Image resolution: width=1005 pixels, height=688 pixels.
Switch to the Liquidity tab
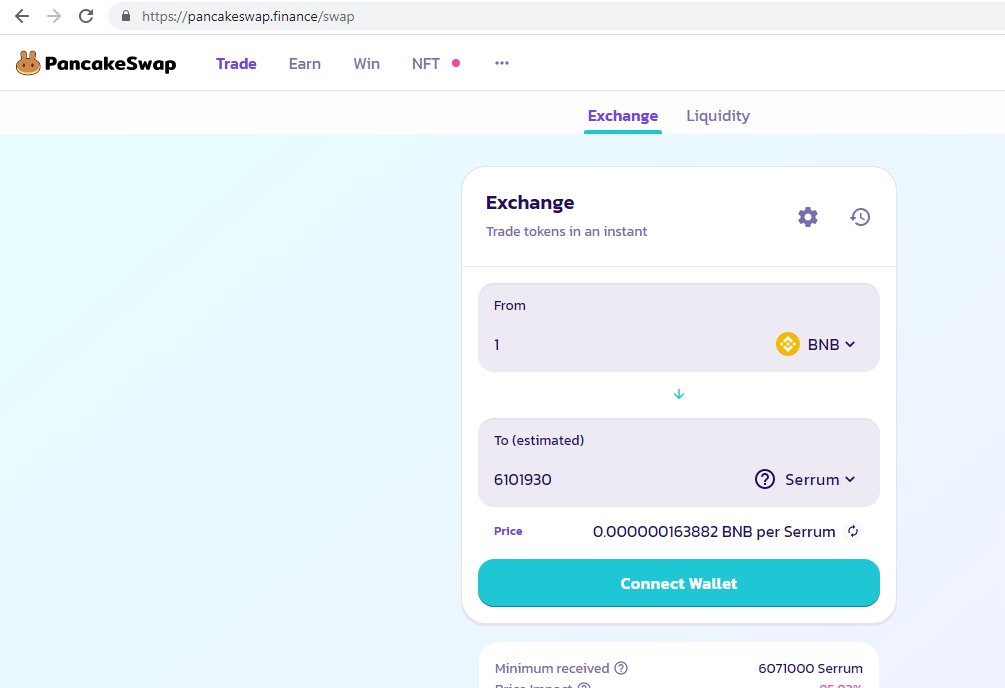tap(718, 116)
